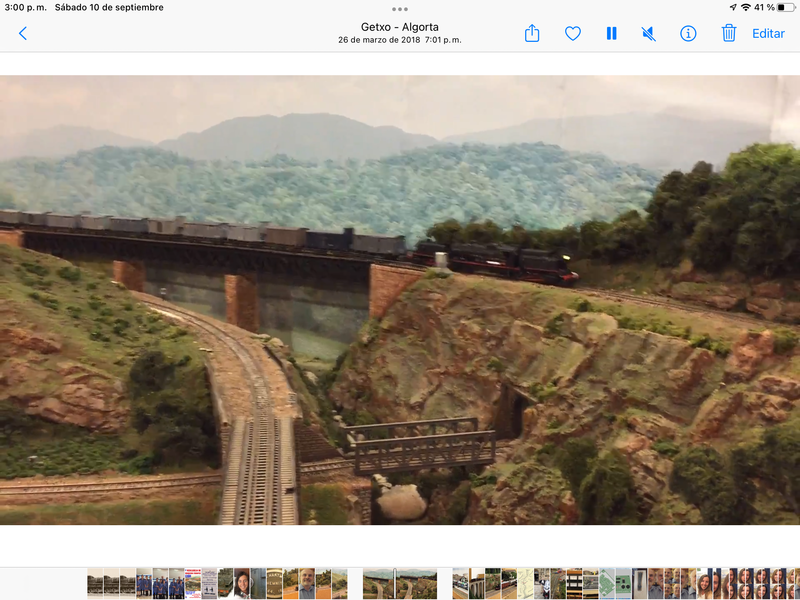The width and height of the screenshot is (800, 600).
Task: Open the wooden shelves thumbnail
Action: pyautogui.click(x=574, y=583)
